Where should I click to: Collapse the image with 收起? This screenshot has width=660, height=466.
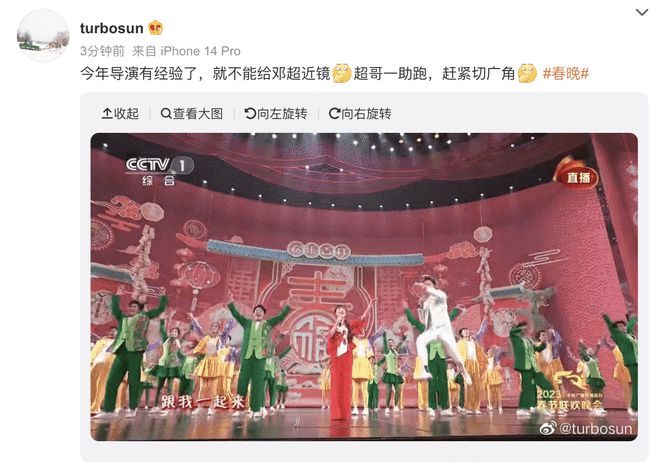coord(120,114)
